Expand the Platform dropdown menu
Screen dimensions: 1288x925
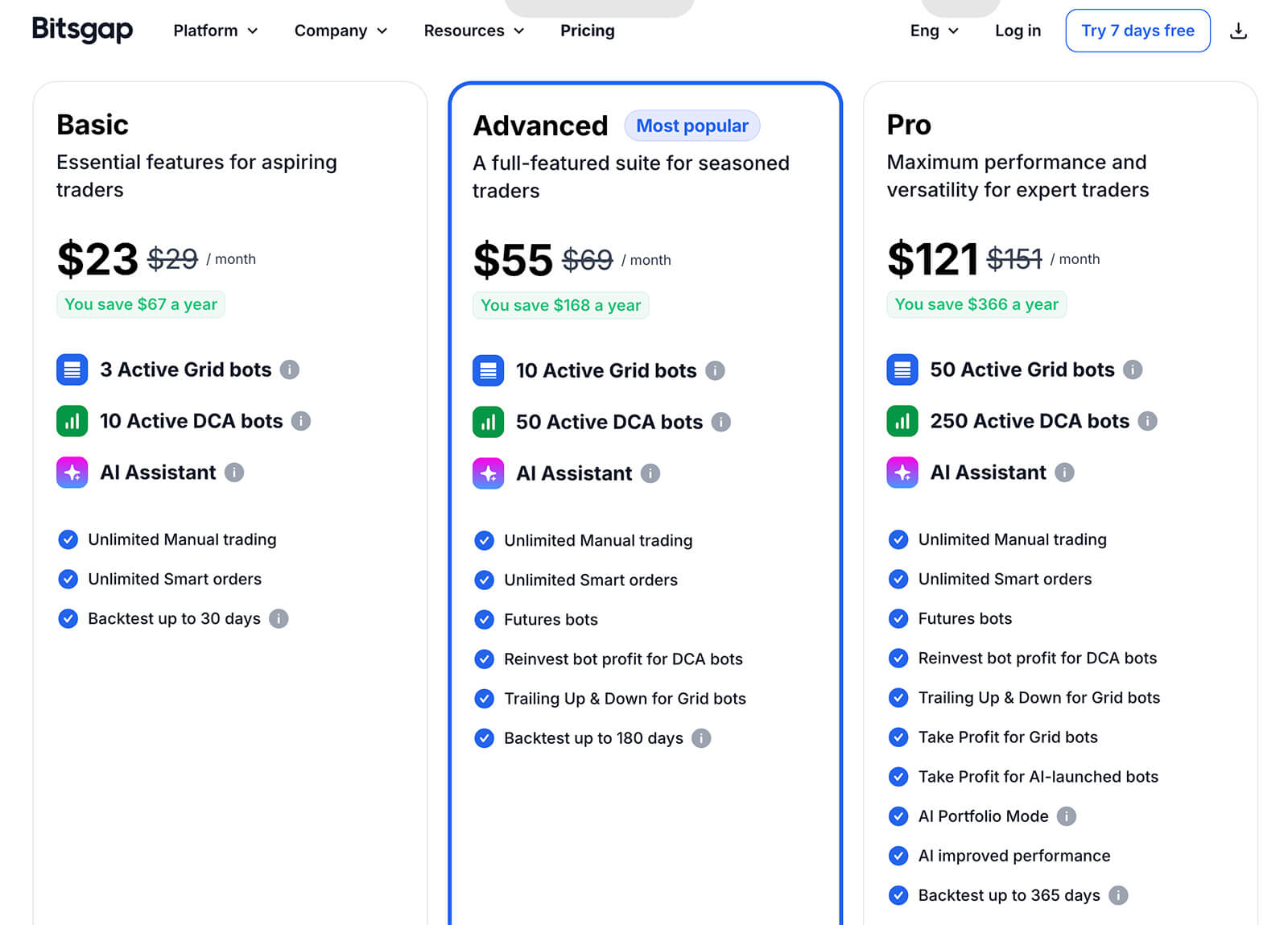pyautogui.click(x=215, y=31)
